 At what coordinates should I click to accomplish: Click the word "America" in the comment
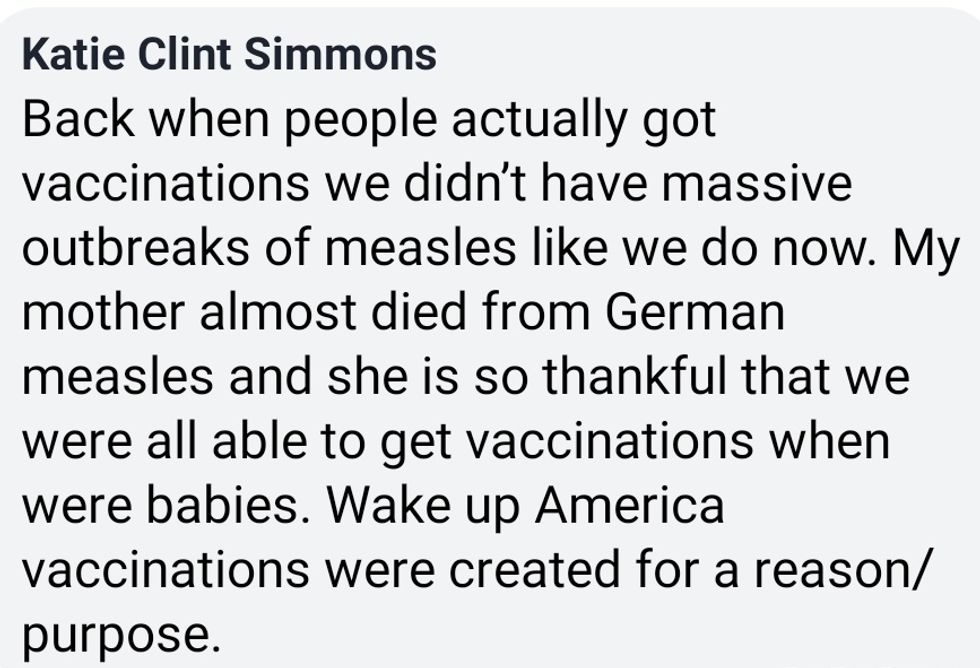628,505
